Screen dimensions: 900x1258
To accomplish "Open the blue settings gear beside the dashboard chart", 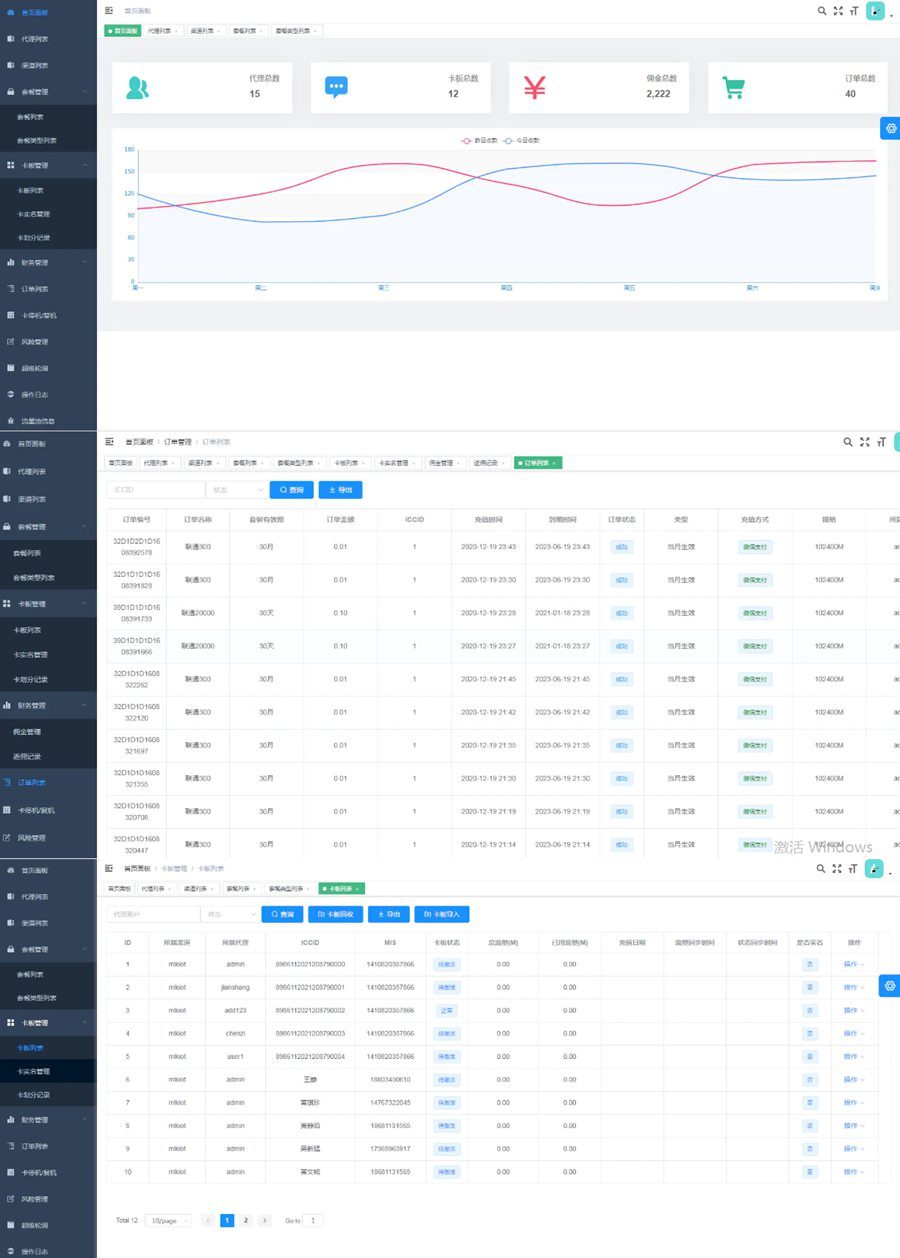I will pyautogui.click(x=890, y=128).
